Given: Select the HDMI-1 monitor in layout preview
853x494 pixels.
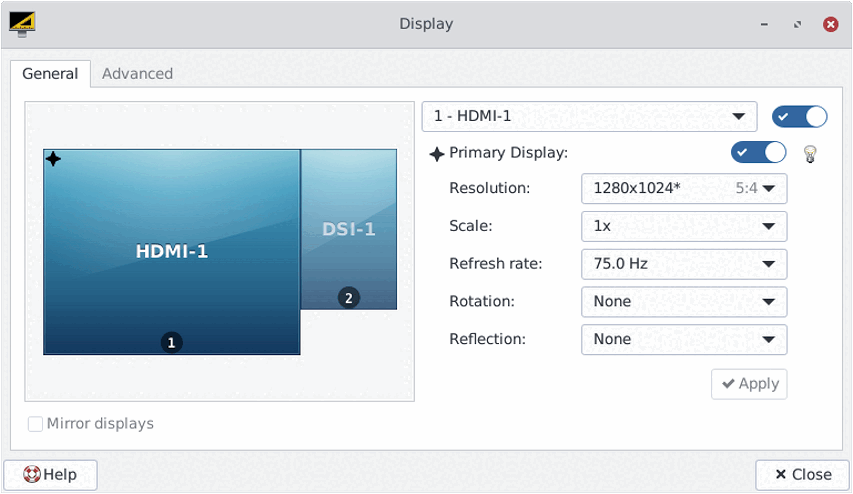Looking at the screenshot, I should pyautogui.click(x=171, y=252).
